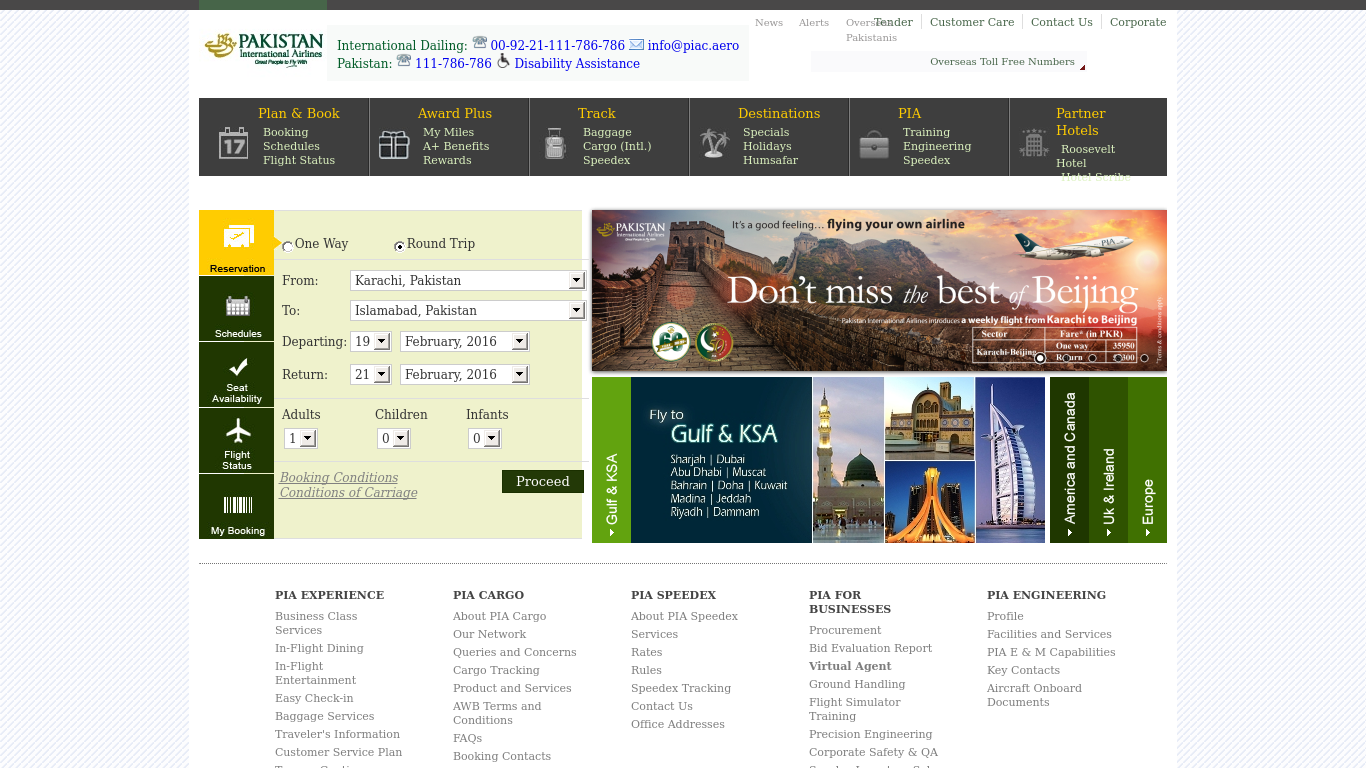
Task: Select the first banner carousel dot
Action: tap(1040, 358)
